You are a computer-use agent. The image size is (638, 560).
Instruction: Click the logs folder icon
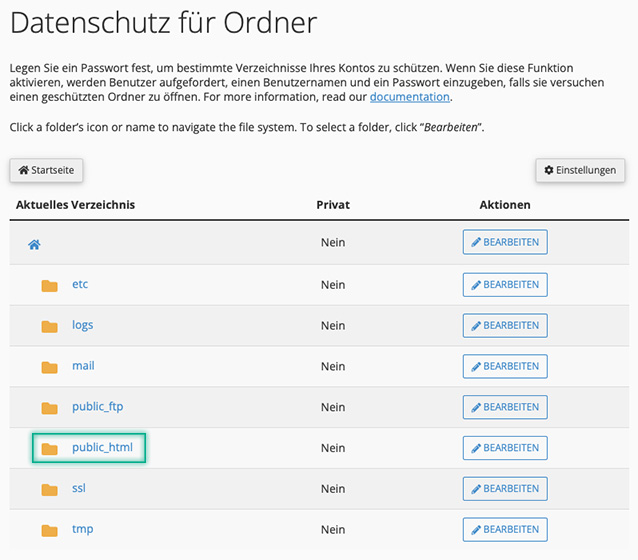pos(50,326)
